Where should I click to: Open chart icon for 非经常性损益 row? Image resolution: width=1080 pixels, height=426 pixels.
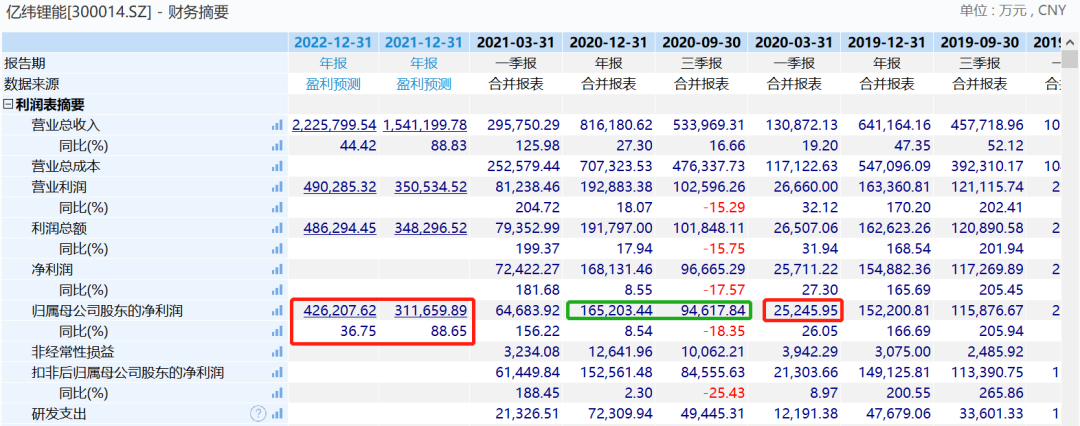click(277, 352)
